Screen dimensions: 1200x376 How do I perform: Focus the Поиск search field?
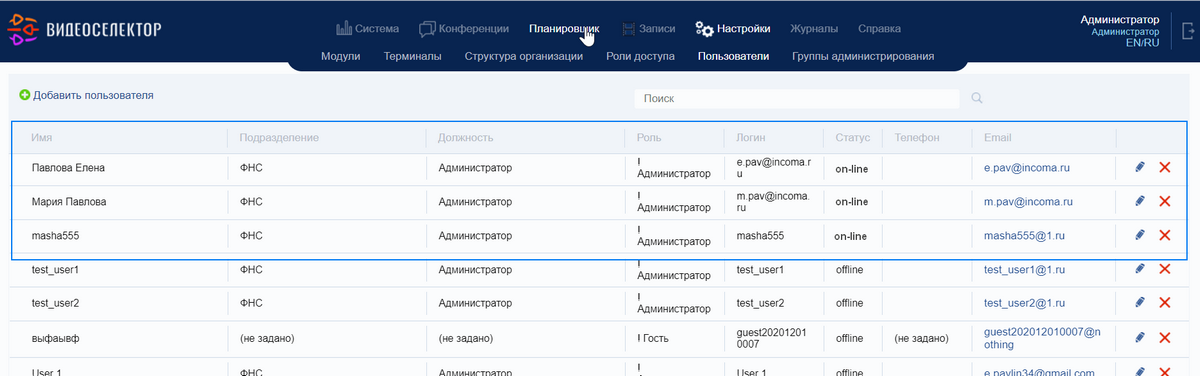click(796, 98)
